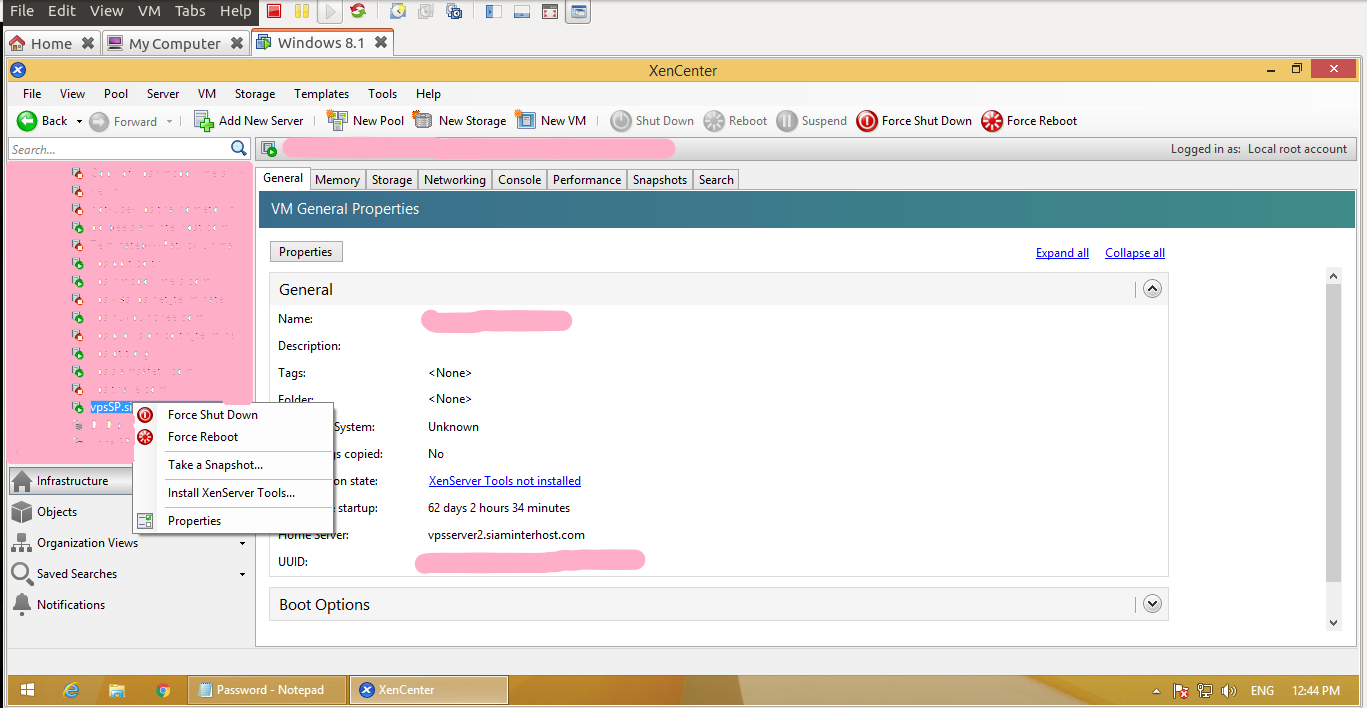The image size is (1367, 708).
Task: Open the Saved Searches dropdown arrow
Action: (242, 575)
